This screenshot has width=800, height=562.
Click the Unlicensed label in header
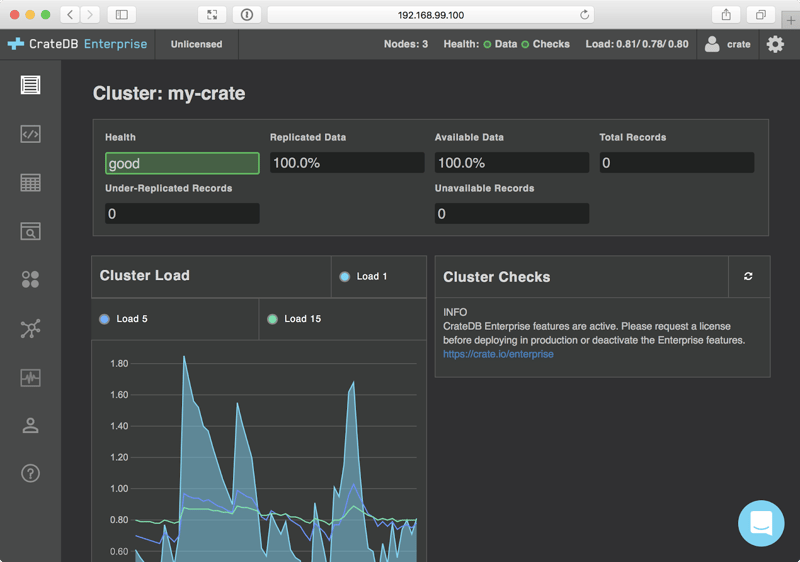(196, 44)
